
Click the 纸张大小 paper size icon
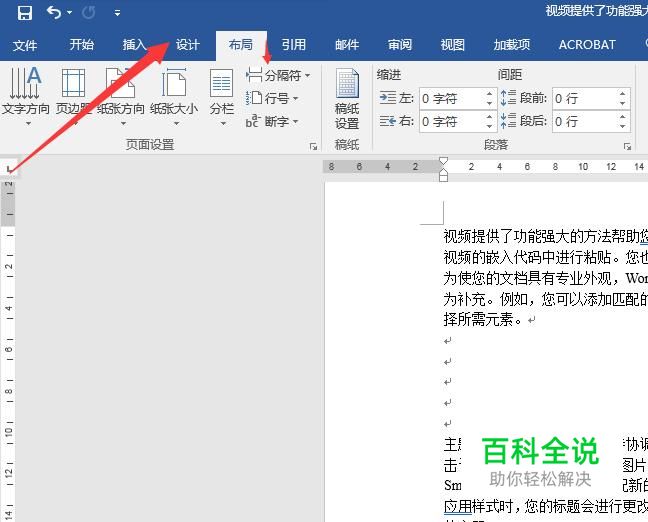coord(174,83)
